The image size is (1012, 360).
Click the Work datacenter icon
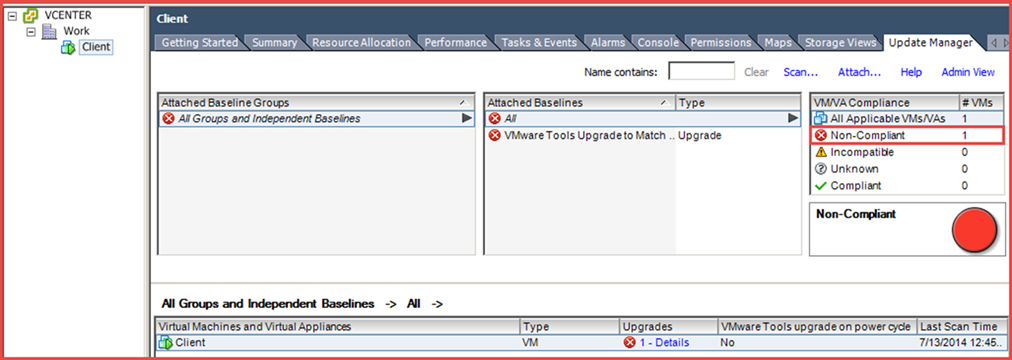(48, 31)
